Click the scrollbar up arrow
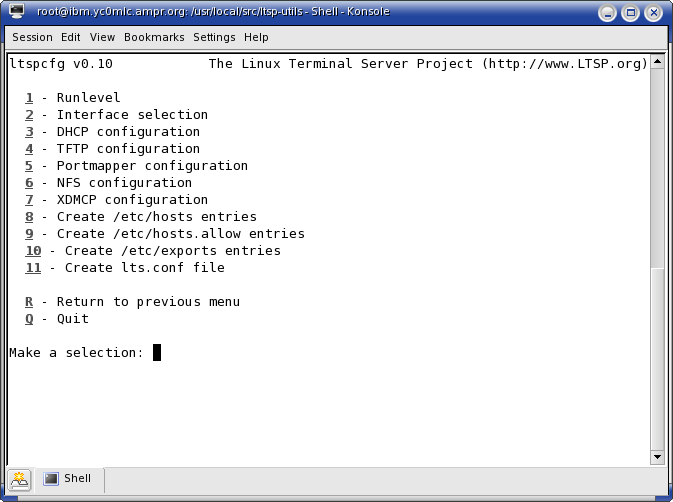Viewport: 673px width, 502px height. click(x=657, y=62)
